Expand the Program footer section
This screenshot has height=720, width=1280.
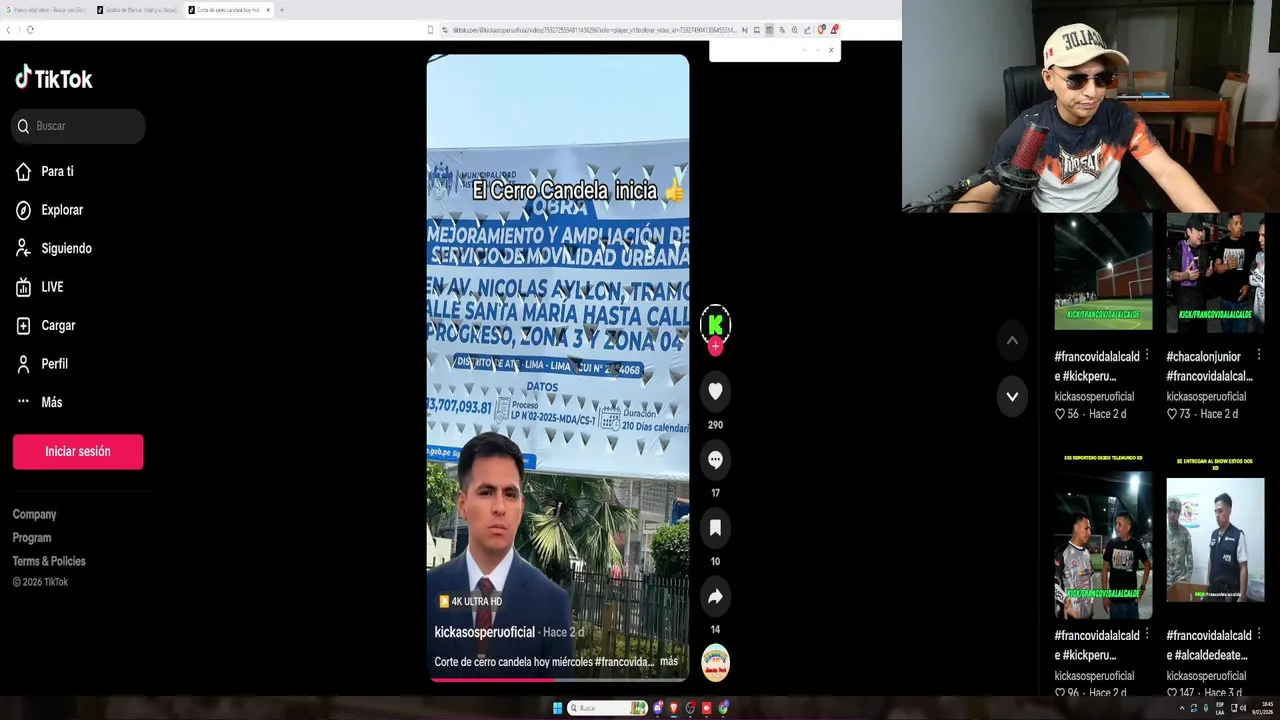point(32,538)
